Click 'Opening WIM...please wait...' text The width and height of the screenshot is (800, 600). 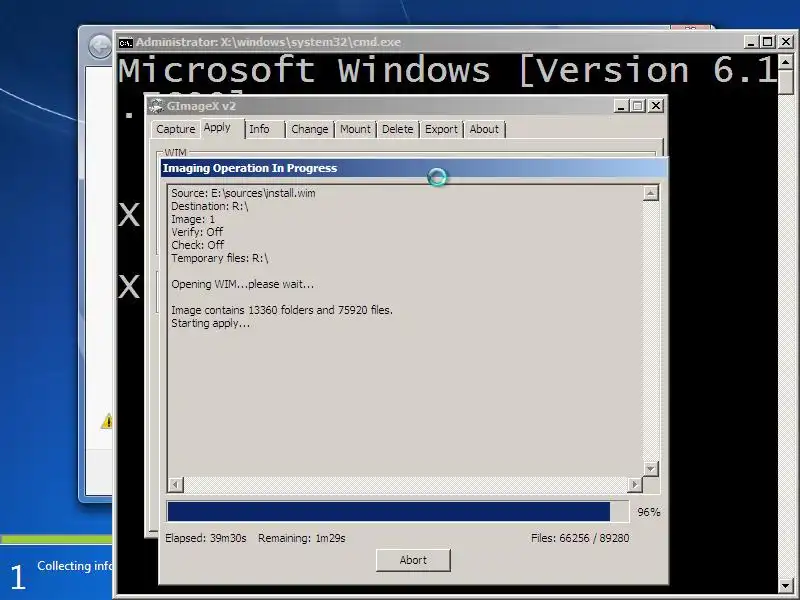click(x=242, y=284)
